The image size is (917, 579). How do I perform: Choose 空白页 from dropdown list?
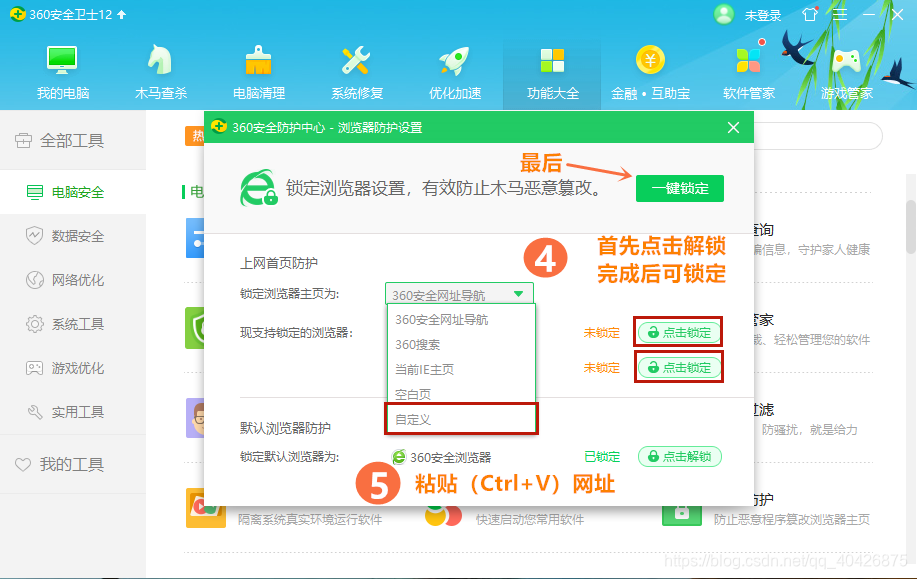tap(461, 395)
